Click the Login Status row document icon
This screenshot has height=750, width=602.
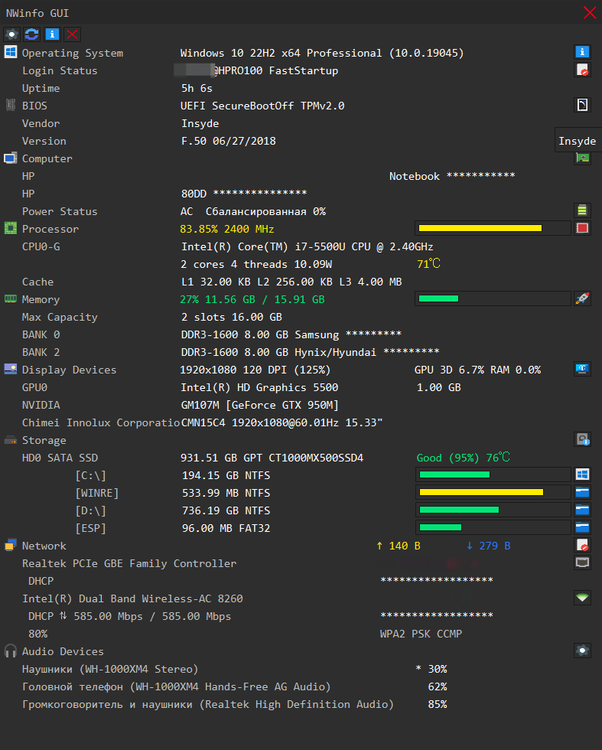(582, 70)
